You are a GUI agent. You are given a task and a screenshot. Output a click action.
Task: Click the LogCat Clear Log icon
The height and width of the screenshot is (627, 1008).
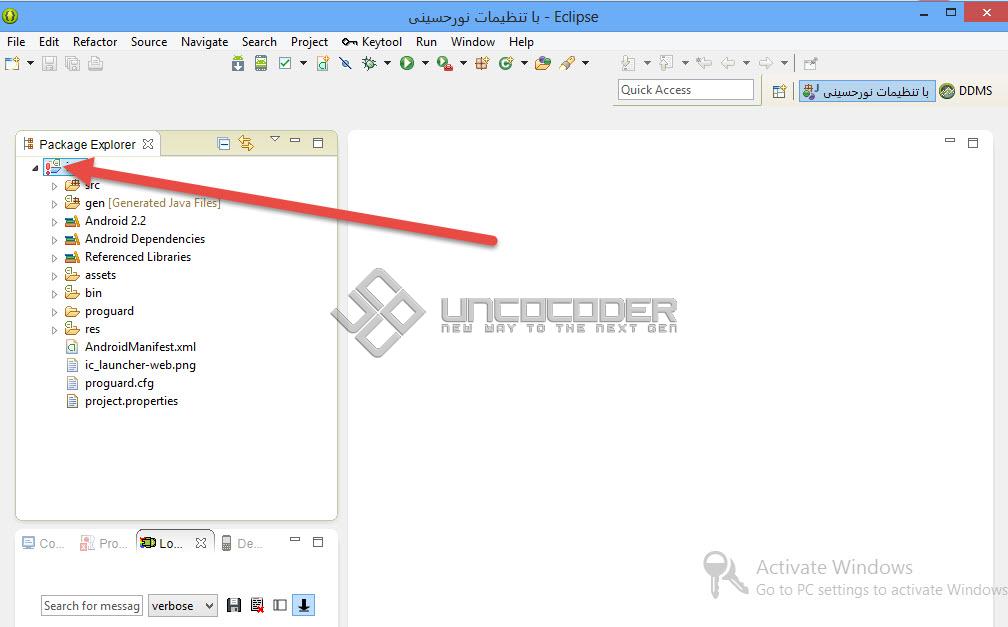tap(257, 605)
